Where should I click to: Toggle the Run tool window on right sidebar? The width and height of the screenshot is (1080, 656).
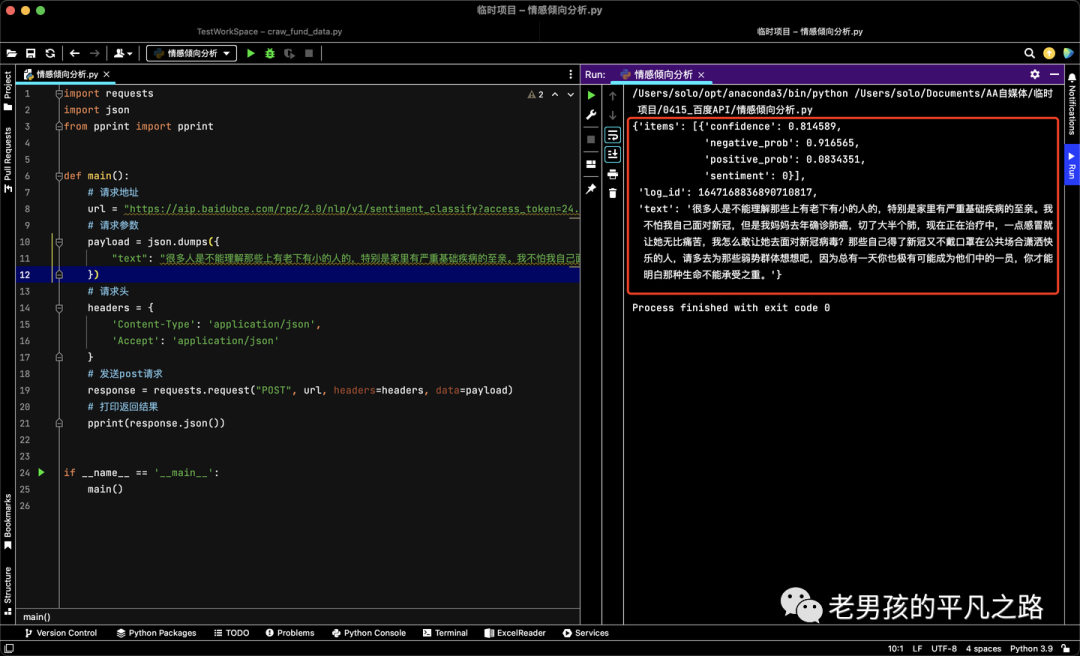click(x=1072, y=165)
